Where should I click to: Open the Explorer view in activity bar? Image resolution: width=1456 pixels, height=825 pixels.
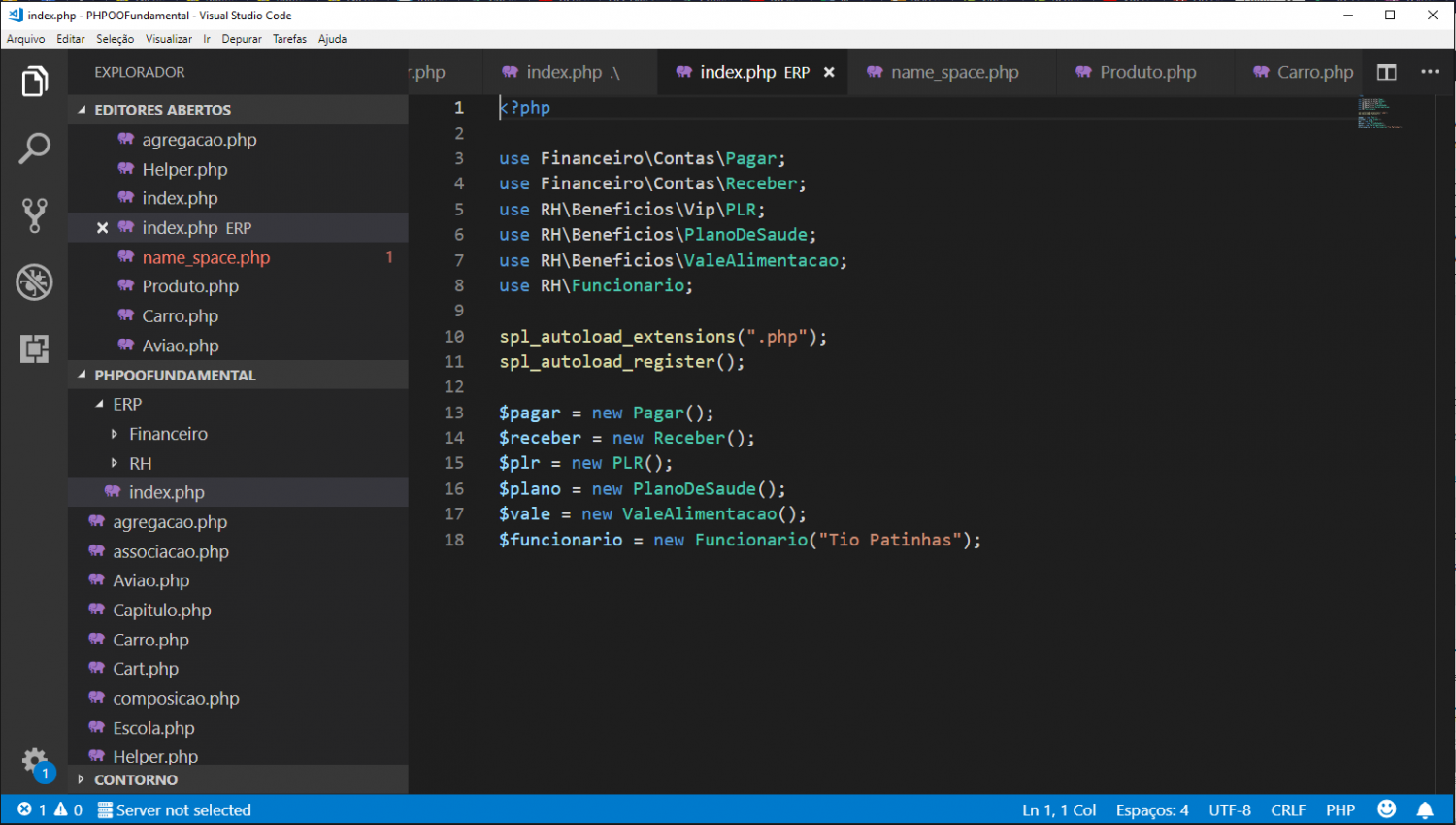(34, 82)
